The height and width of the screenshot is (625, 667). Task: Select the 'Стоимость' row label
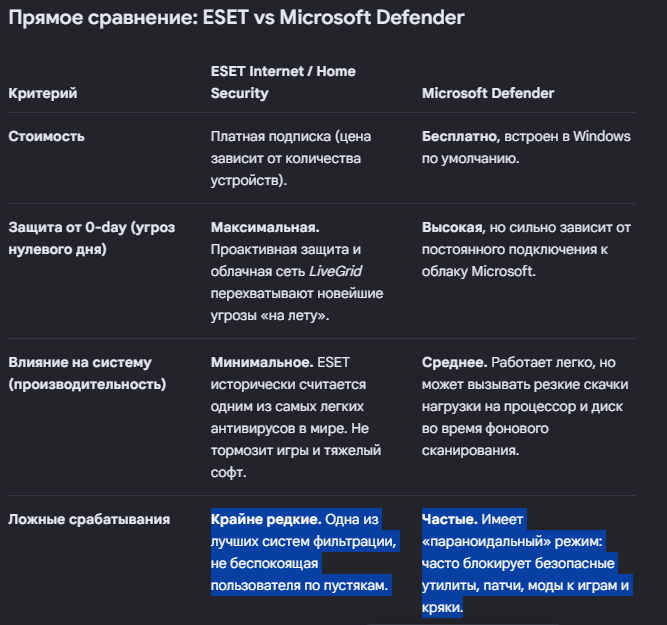[46, 137]
